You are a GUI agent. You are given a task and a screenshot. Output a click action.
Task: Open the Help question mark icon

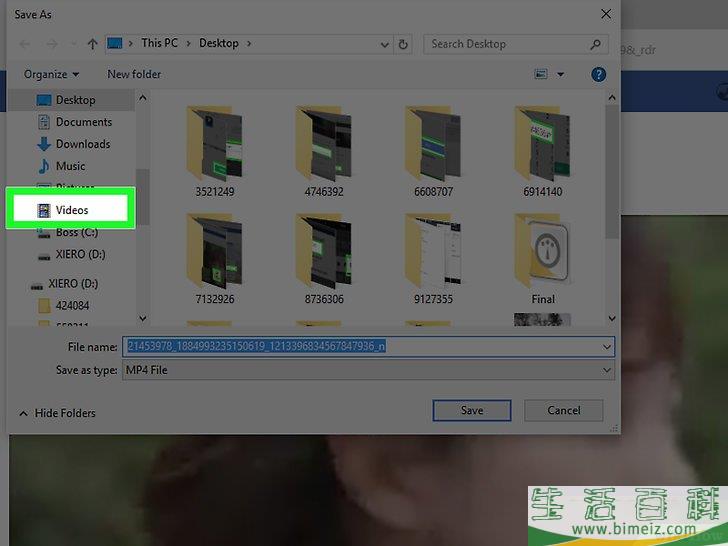pyautogui.click(x=598, y=74)
